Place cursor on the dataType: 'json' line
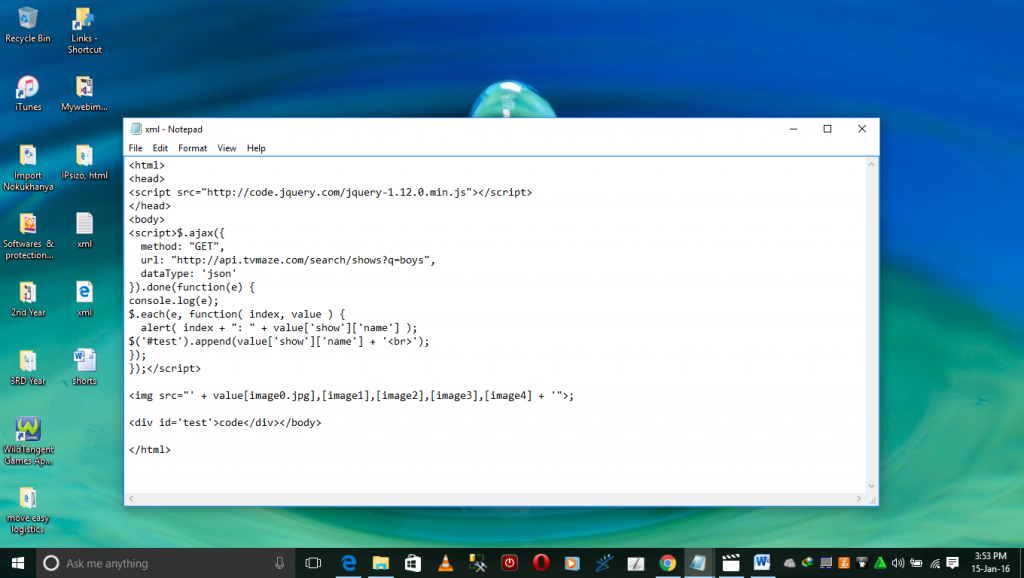 pos(188,274)
